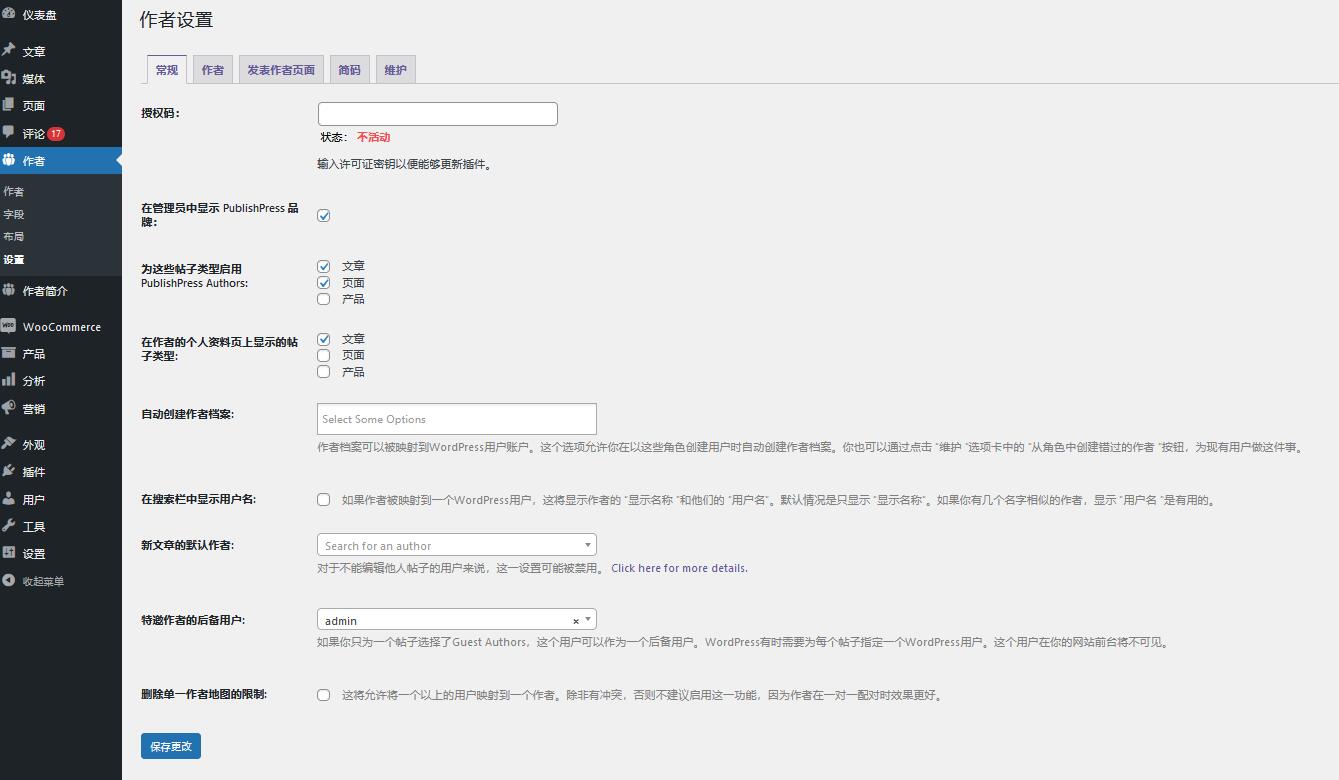
Task: Open Posts (文章) via pin icon
Action: 9,50
